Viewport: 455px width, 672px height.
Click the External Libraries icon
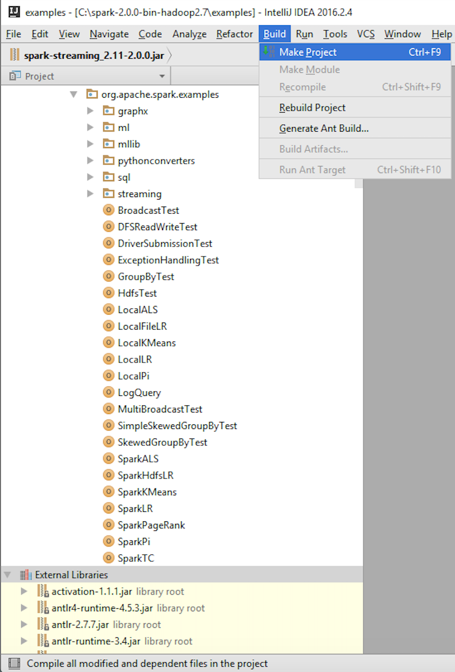26,575
